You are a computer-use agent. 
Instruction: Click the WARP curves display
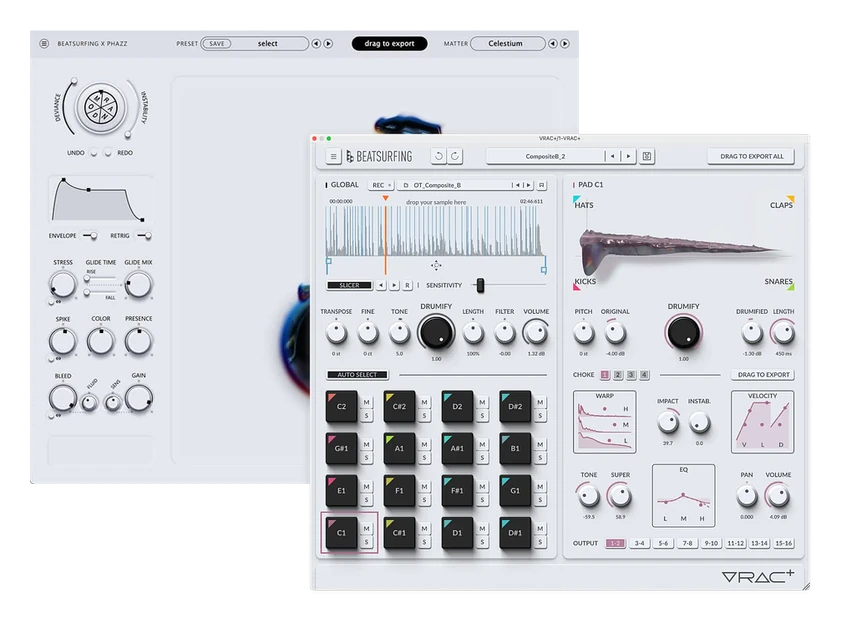[605, 422]
